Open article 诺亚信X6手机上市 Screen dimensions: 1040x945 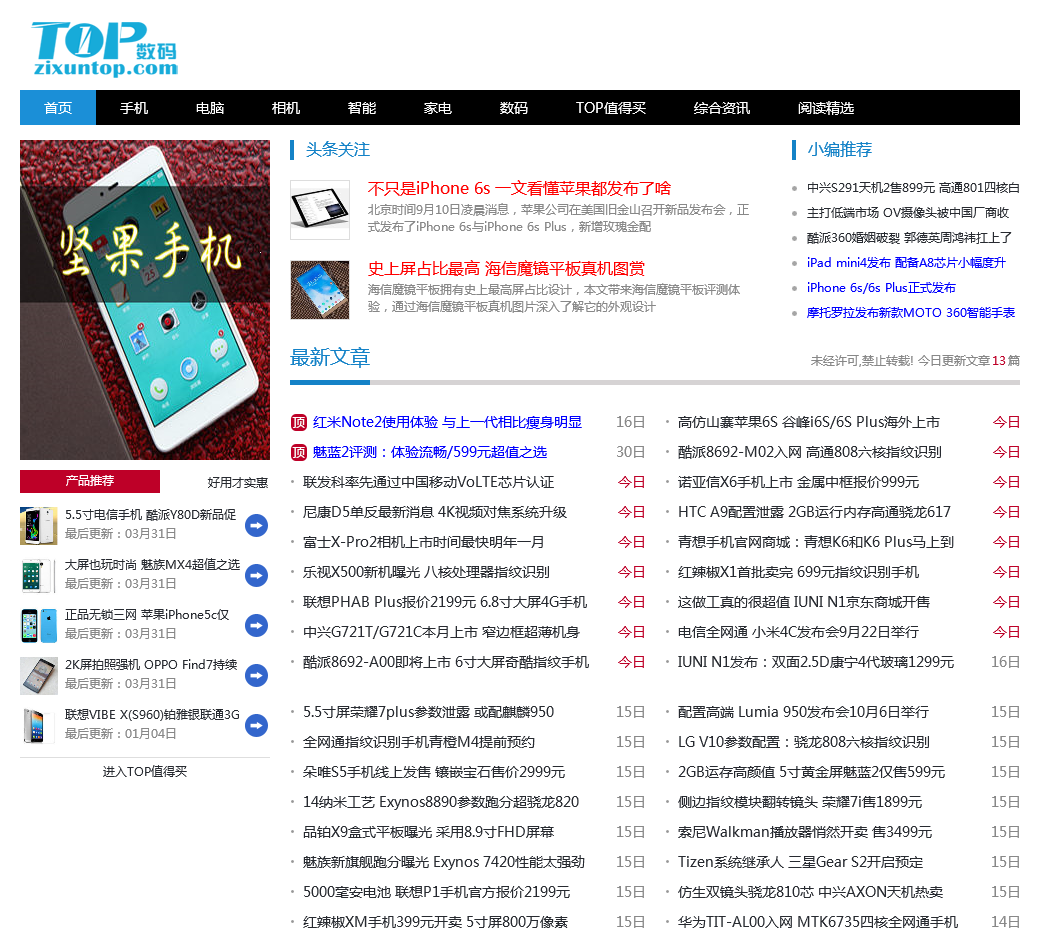(x=798, y=482)
